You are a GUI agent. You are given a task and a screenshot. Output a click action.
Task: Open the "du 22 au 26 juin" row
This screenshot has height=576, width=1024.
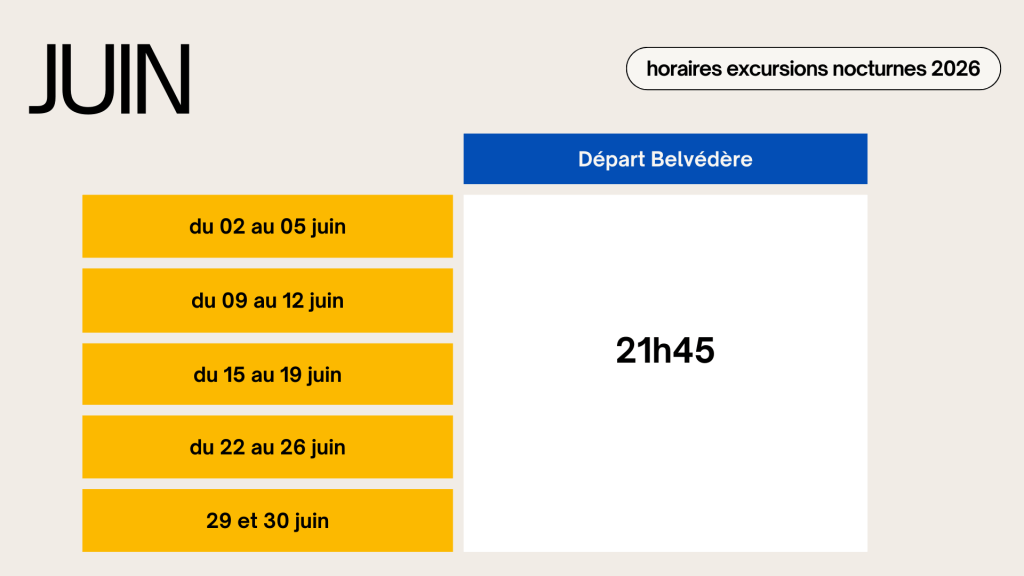pyautogui.click(x=267, y=448)
